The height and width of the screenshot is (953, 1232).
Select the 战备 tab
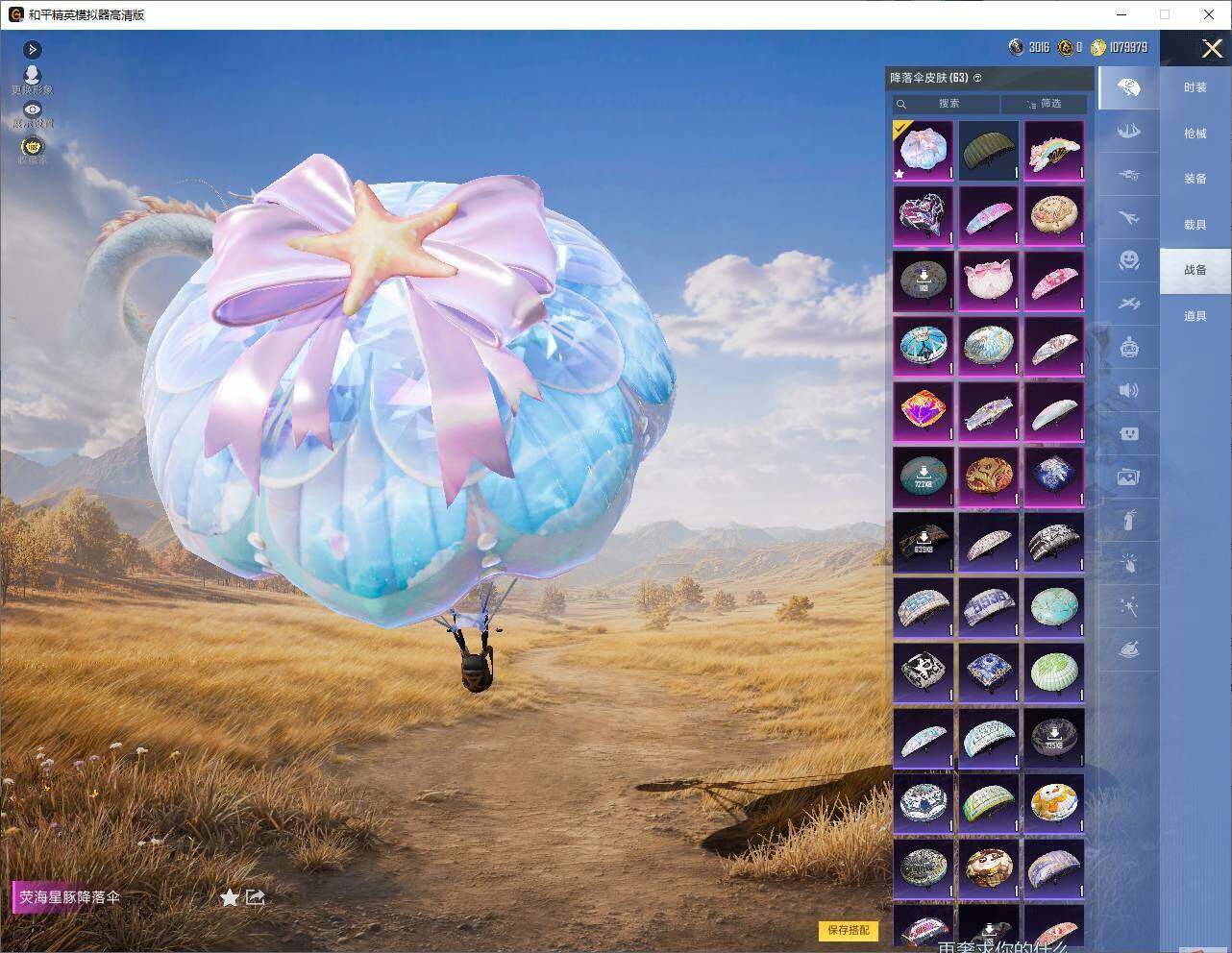1195,270
